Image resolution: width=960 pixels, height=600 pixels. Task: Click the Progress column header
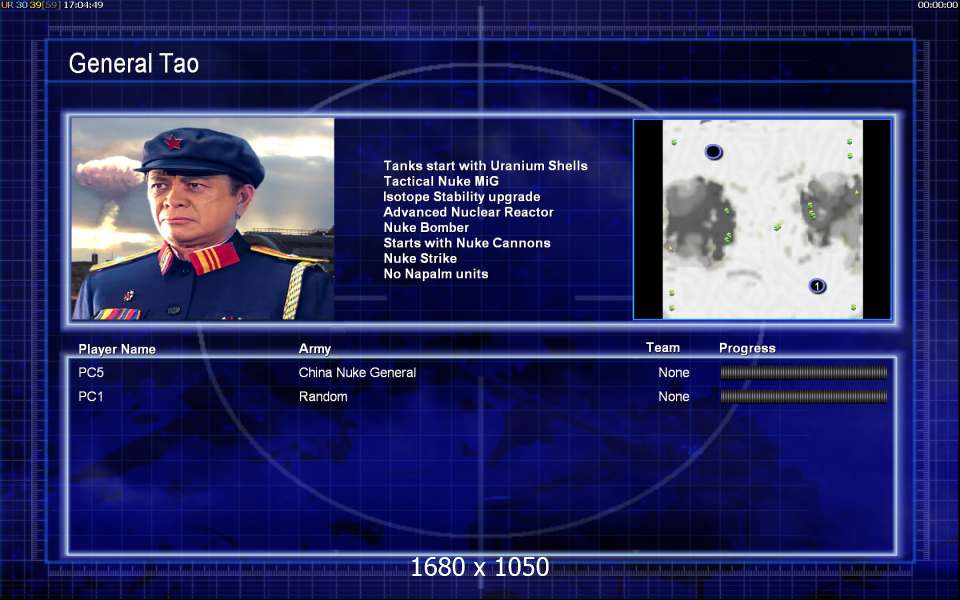pos(747,348)
